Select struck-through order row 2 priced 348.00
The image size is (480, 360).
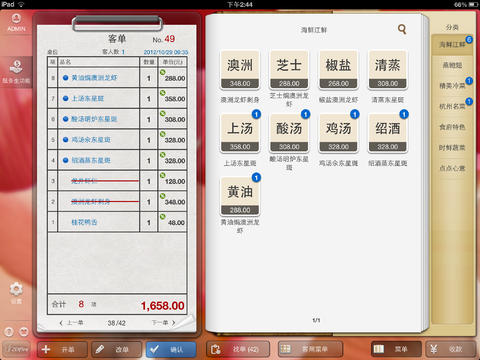pyautogui.click(x=117, y=202)
